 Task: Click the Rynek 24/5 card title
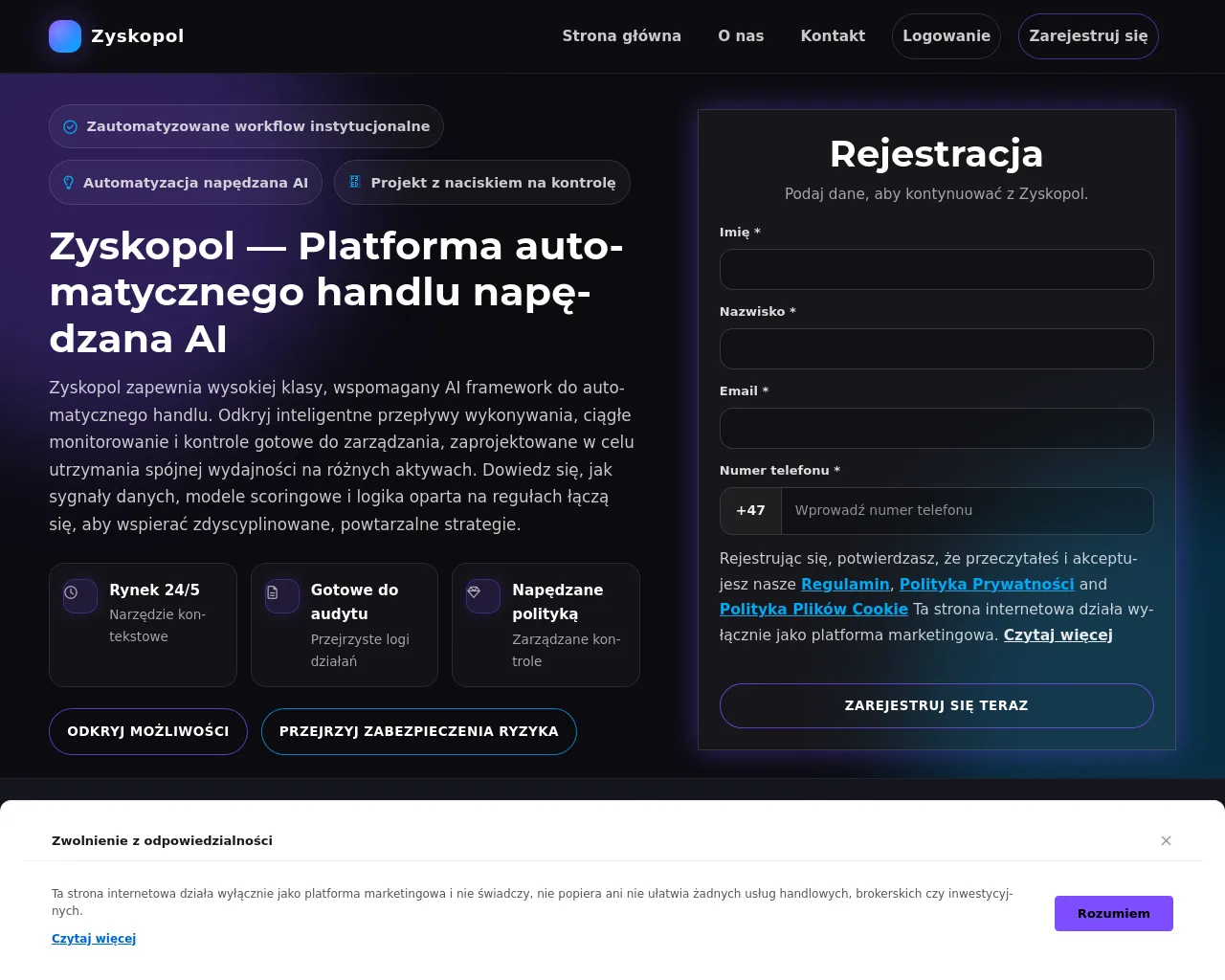tap(154, 590)
